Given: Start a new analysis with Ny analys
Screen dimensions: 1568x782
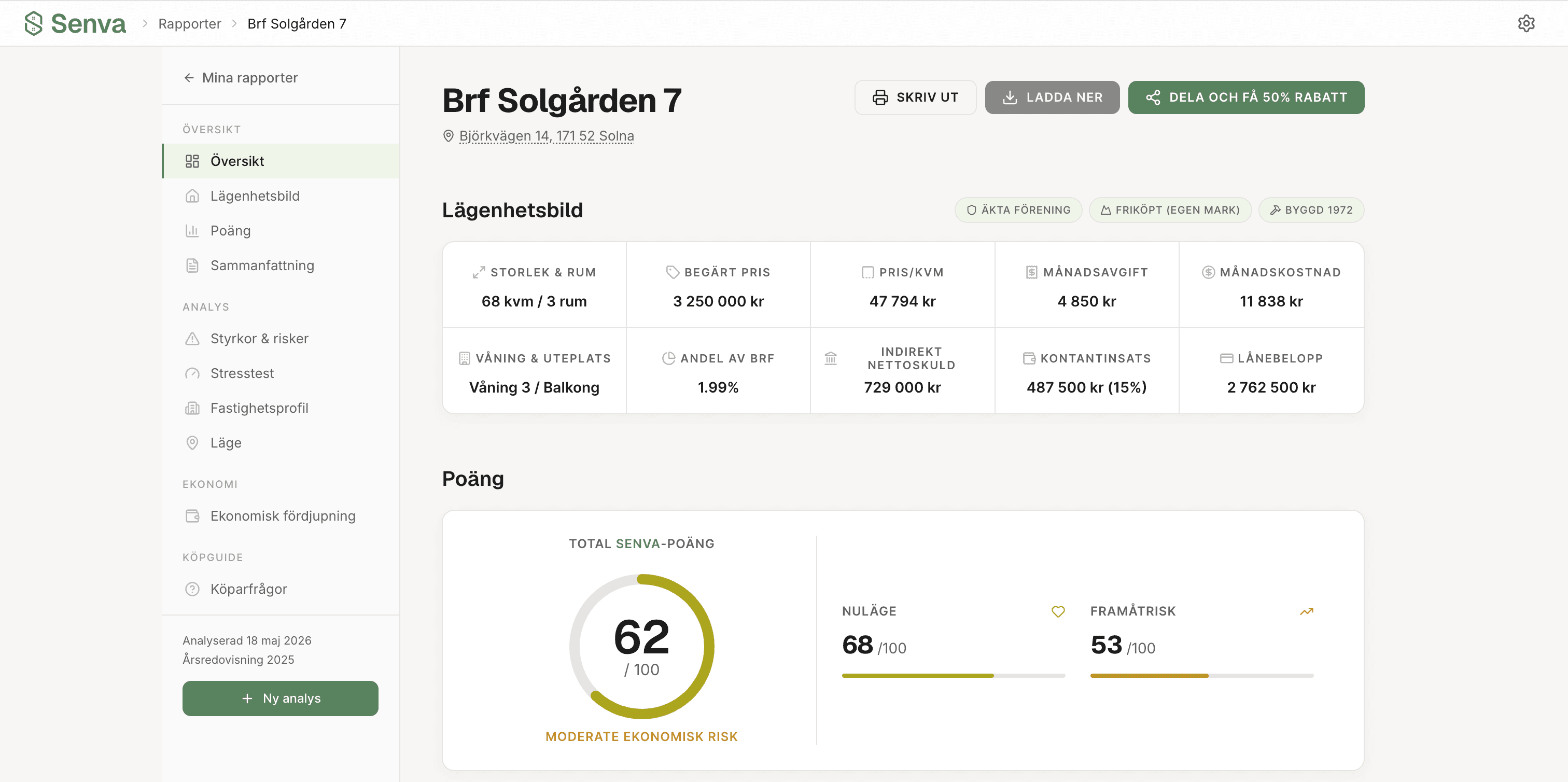Looking at the screenshot, I should (x=280, y=698).
